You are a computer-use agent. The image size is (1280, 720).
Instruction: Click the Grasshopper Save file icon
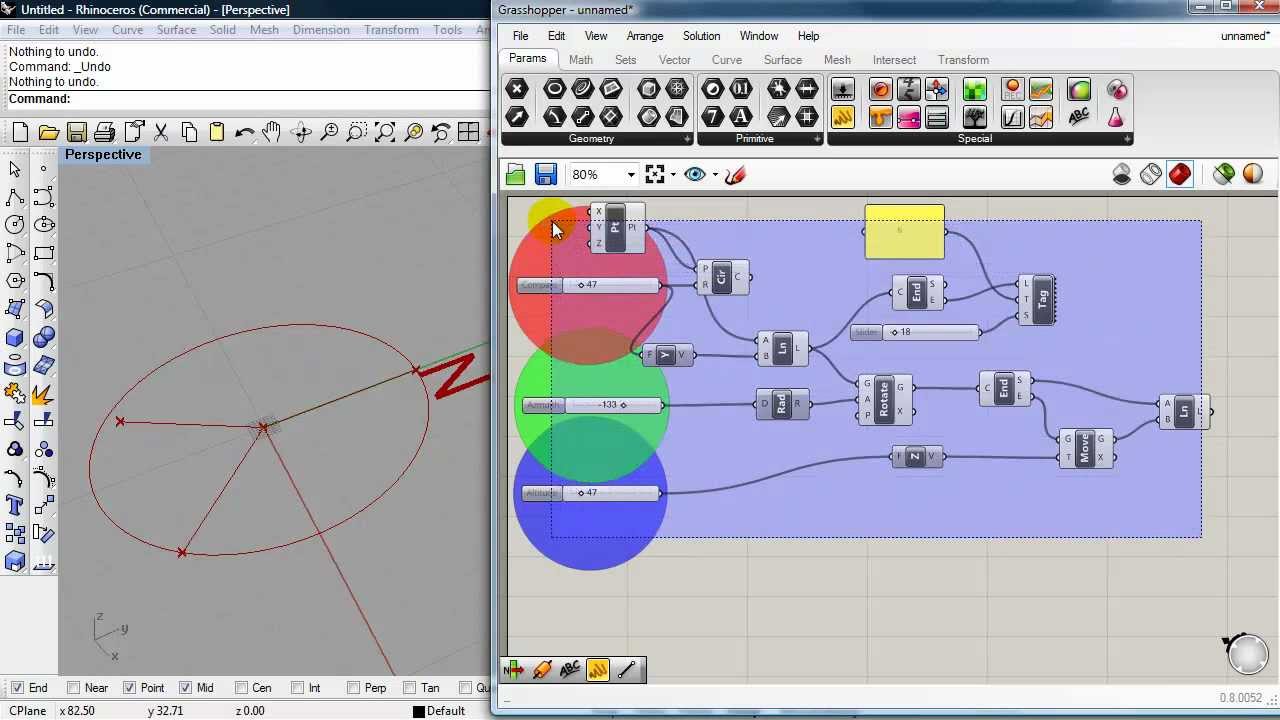[x=545, y=175]
